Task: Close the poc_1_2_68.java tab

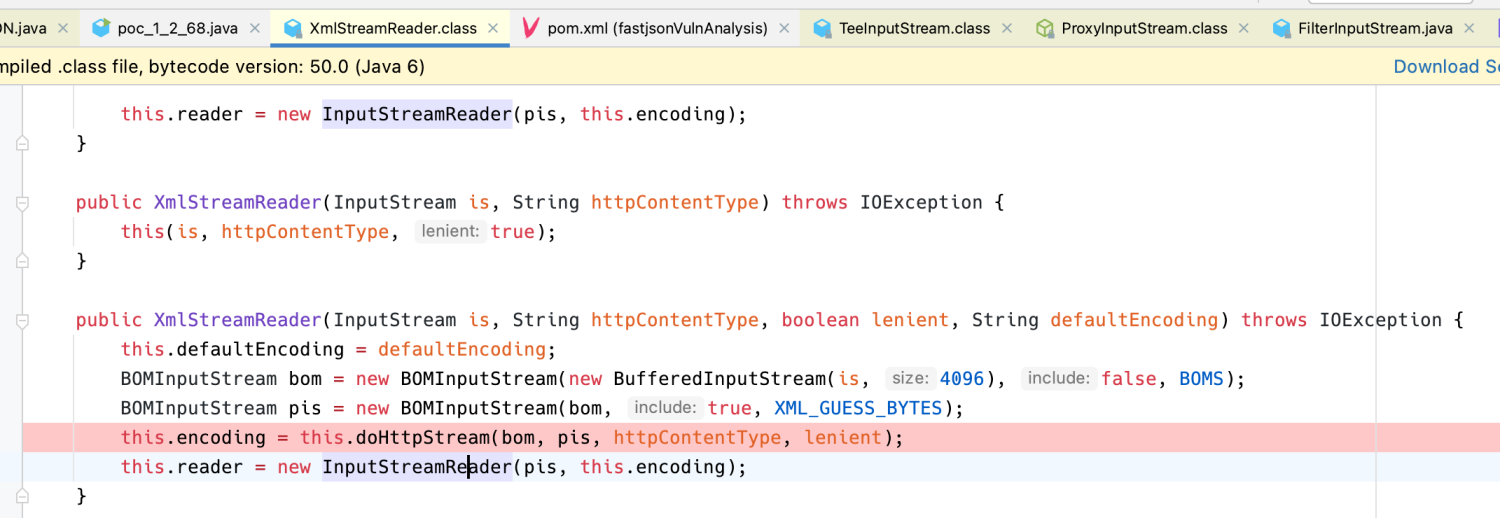Action: click(254, 28)
